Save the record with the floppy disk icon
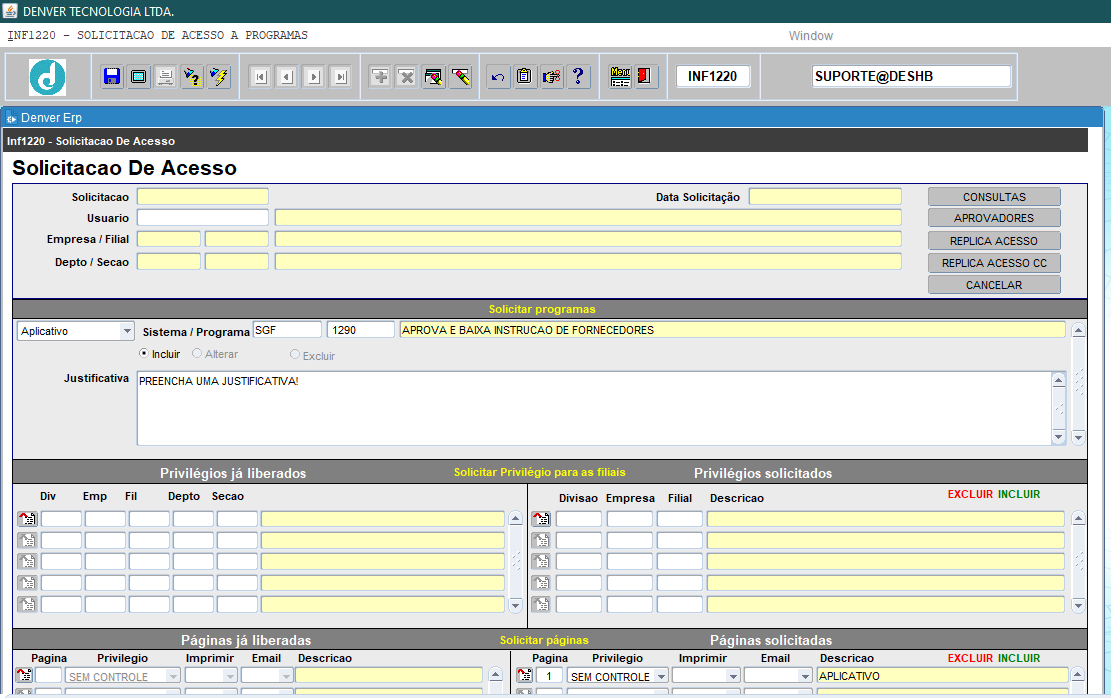The width and height of the screenshot is (1111, 698). point(112,77)
